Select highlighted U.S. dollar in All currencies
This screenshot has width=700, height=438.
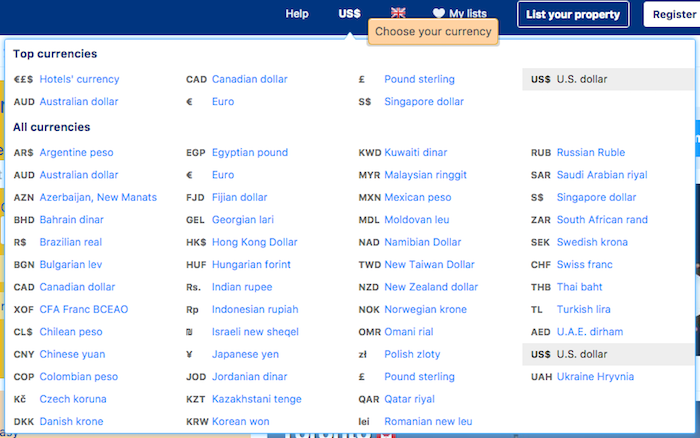point(608,354)
